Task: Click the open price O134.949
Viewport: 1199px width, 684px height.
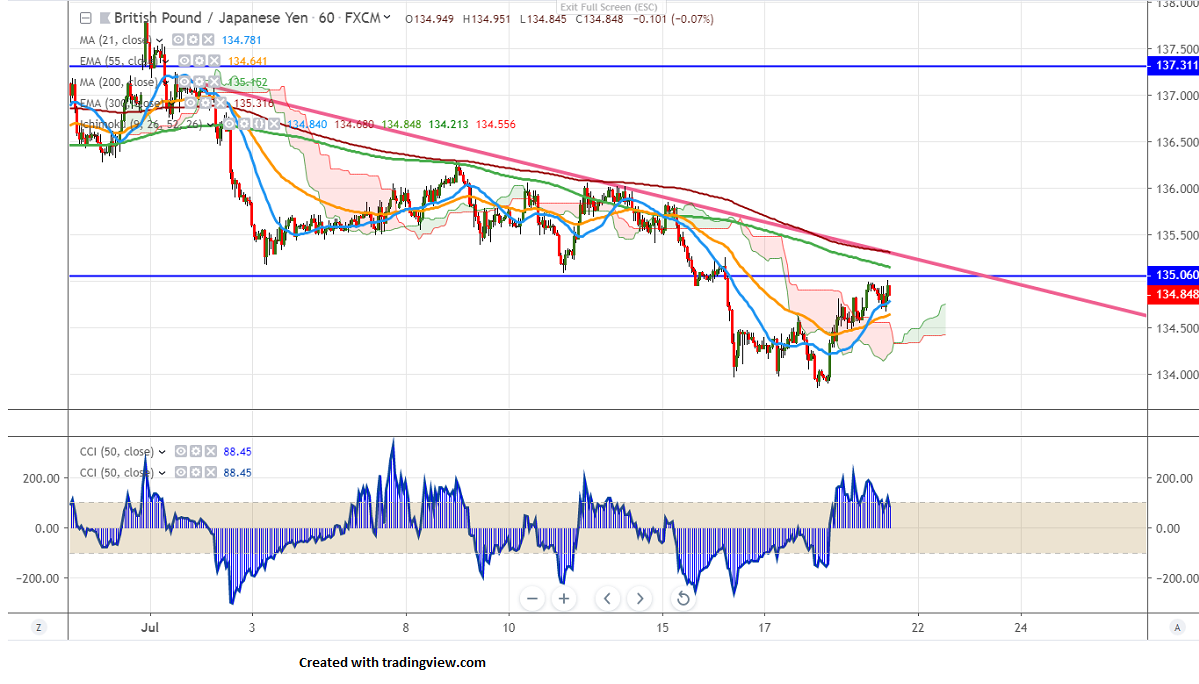Action: click(430, 19)
